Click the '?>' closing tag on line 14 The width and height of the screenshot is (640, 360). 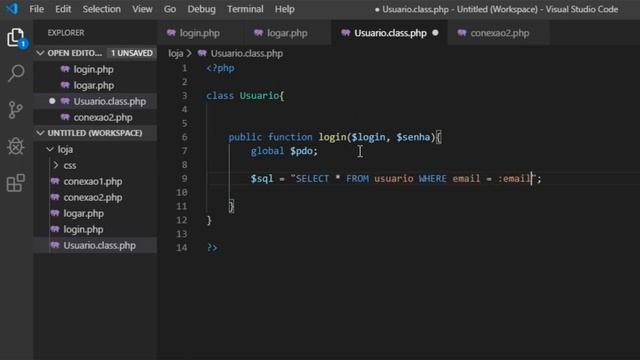coord(212,247)
